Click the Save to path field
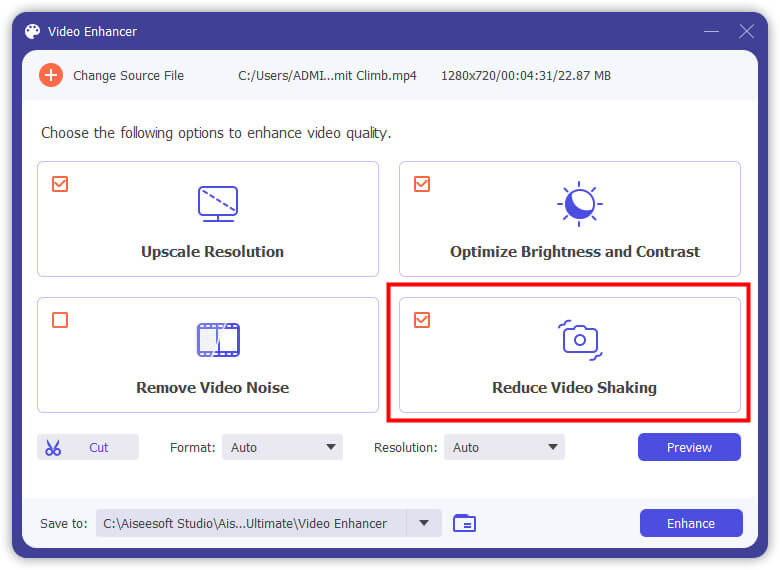 click(x=250, y=523)
